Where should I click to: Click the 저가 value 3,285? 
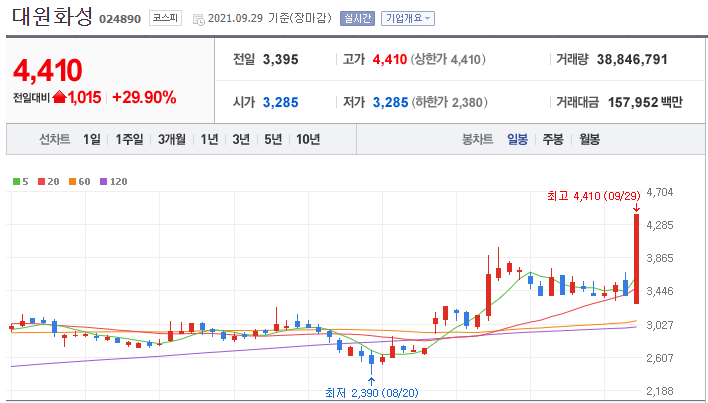coord(390,102)
